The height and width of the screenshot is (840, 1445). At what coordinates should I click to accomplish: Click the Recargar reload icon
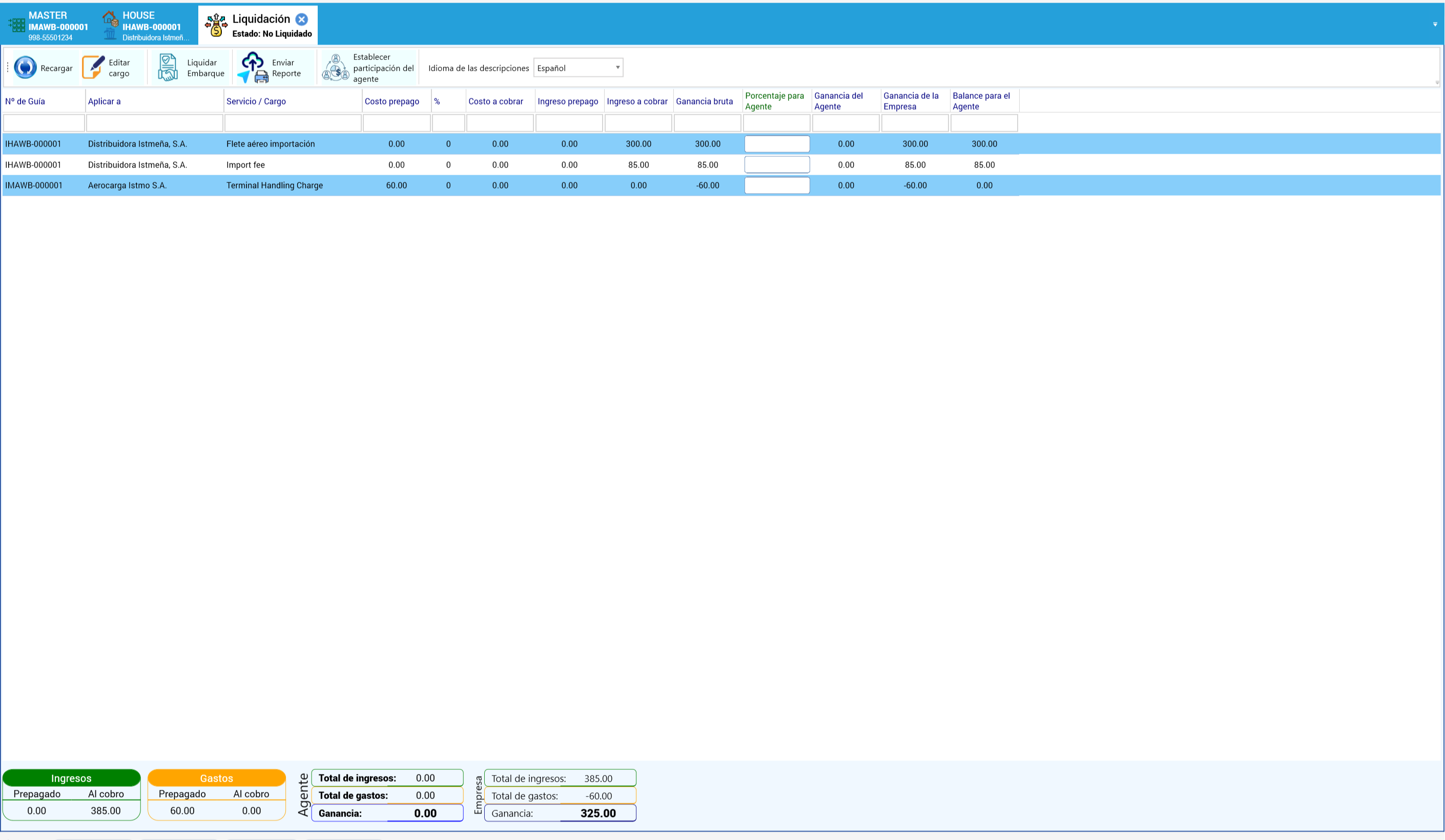tap(25, 68)
